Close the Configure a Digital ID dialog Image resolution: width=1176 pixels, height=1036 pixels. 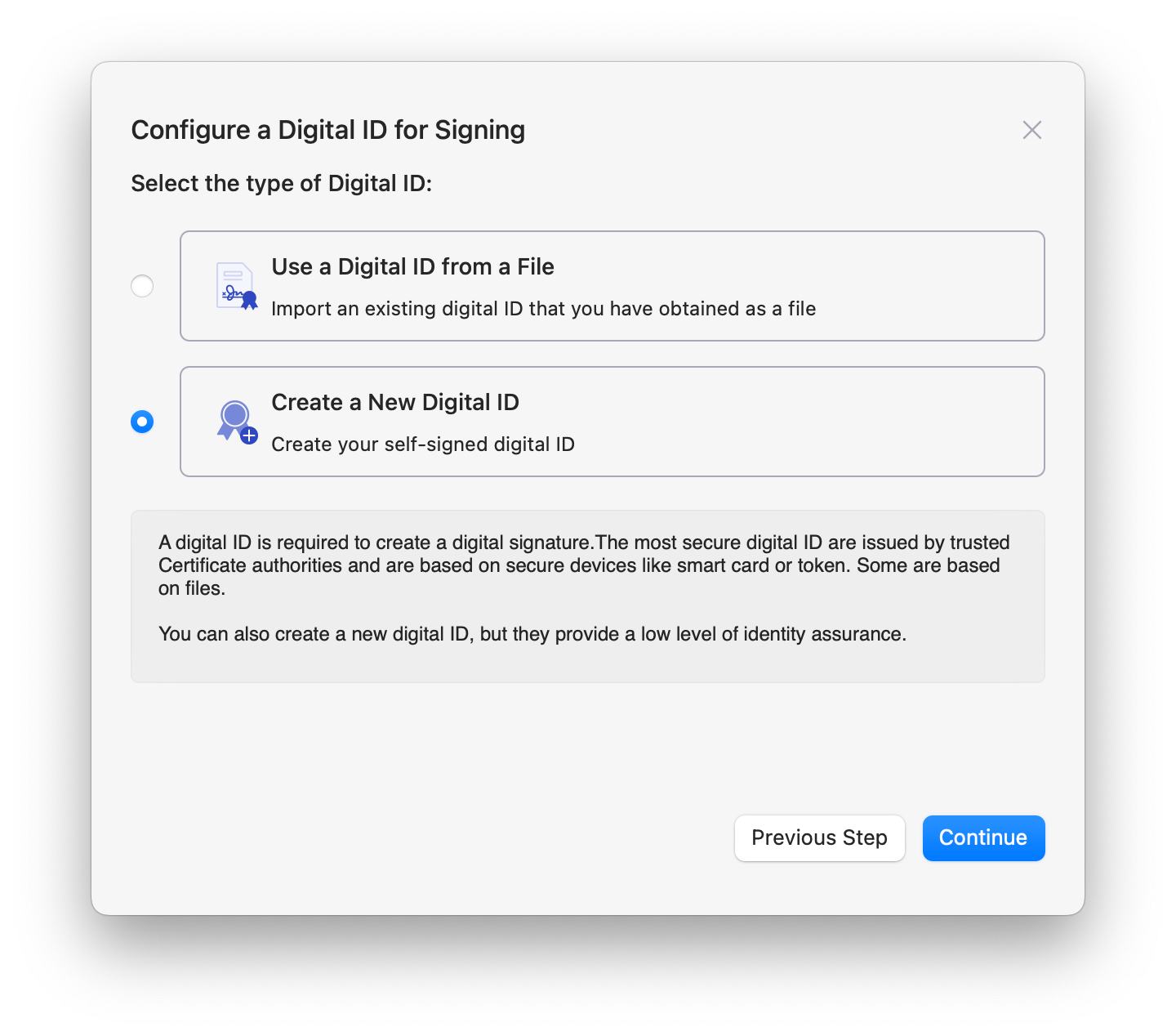coord(1032,130)
